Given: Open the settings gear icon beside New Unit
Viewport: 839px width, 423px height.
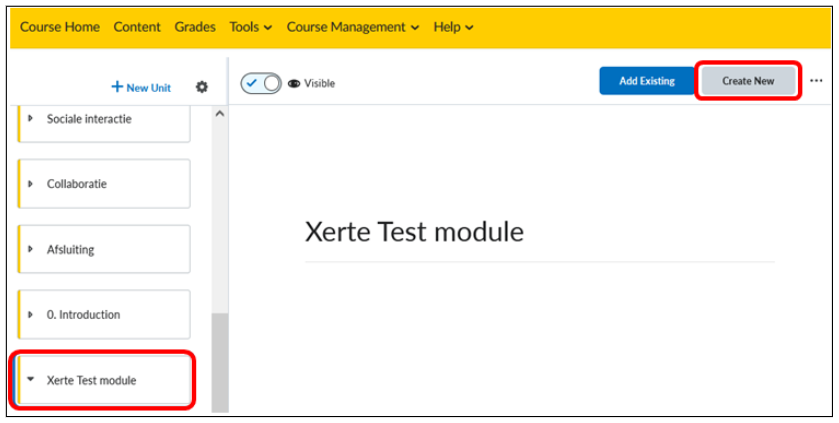Looking at the screenshot, I should click(x=202, y=87).
